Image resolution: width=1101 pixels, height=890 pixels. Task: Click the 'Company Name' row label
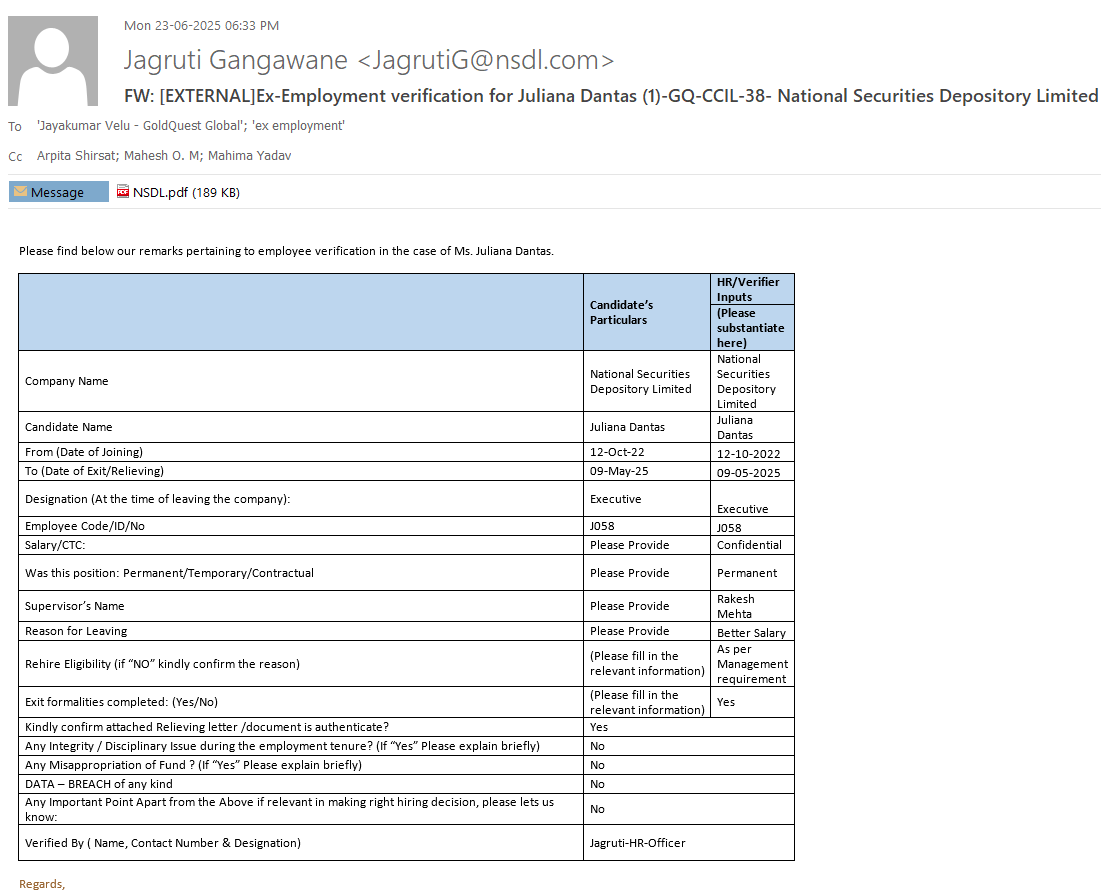67,381
